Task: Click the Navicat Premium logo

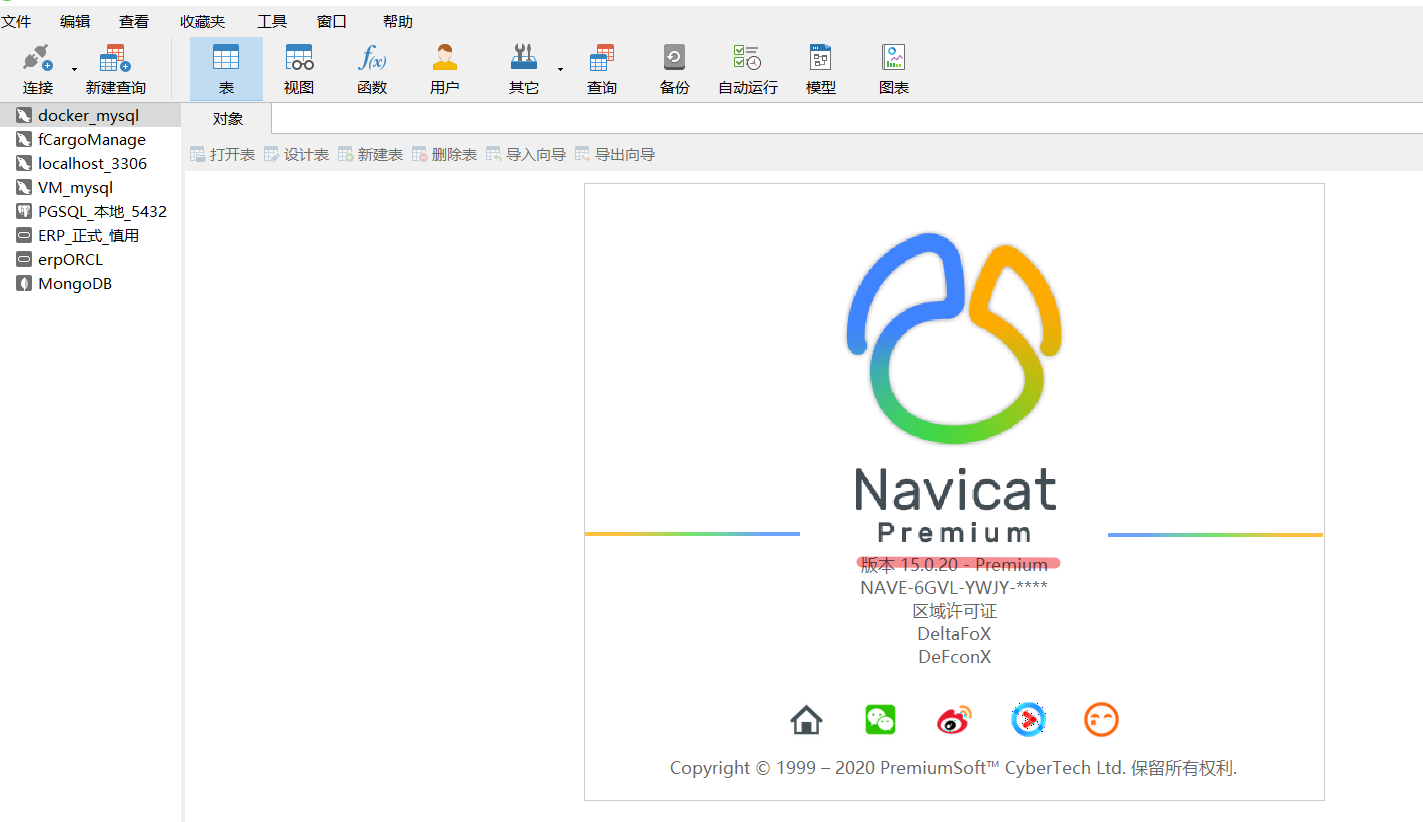Action: 955,388
